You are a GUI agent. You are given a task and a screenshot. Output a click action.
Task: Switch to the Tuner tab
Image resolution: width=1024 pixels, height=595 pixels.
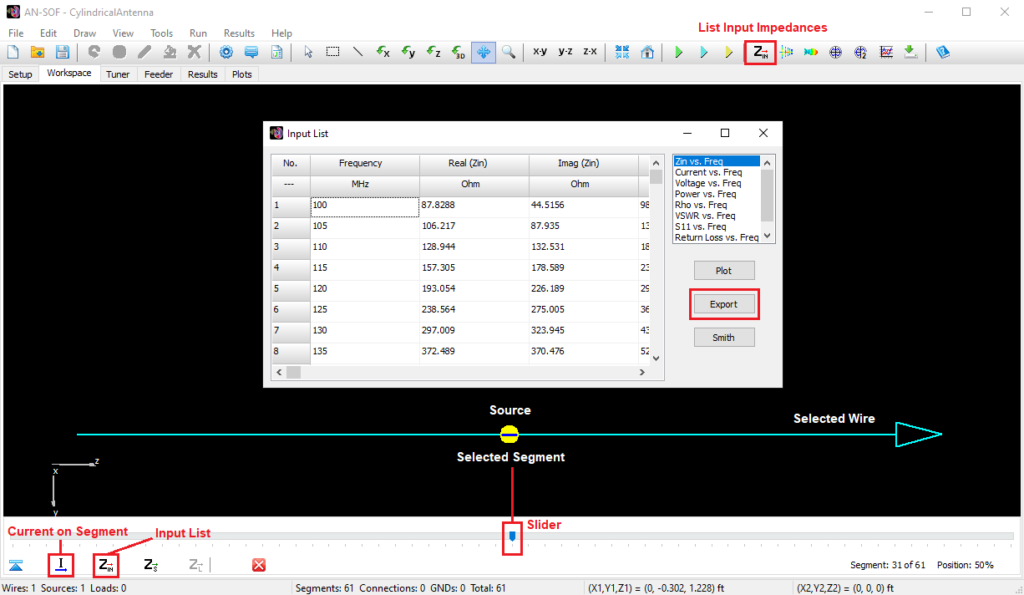pos(117,73)
